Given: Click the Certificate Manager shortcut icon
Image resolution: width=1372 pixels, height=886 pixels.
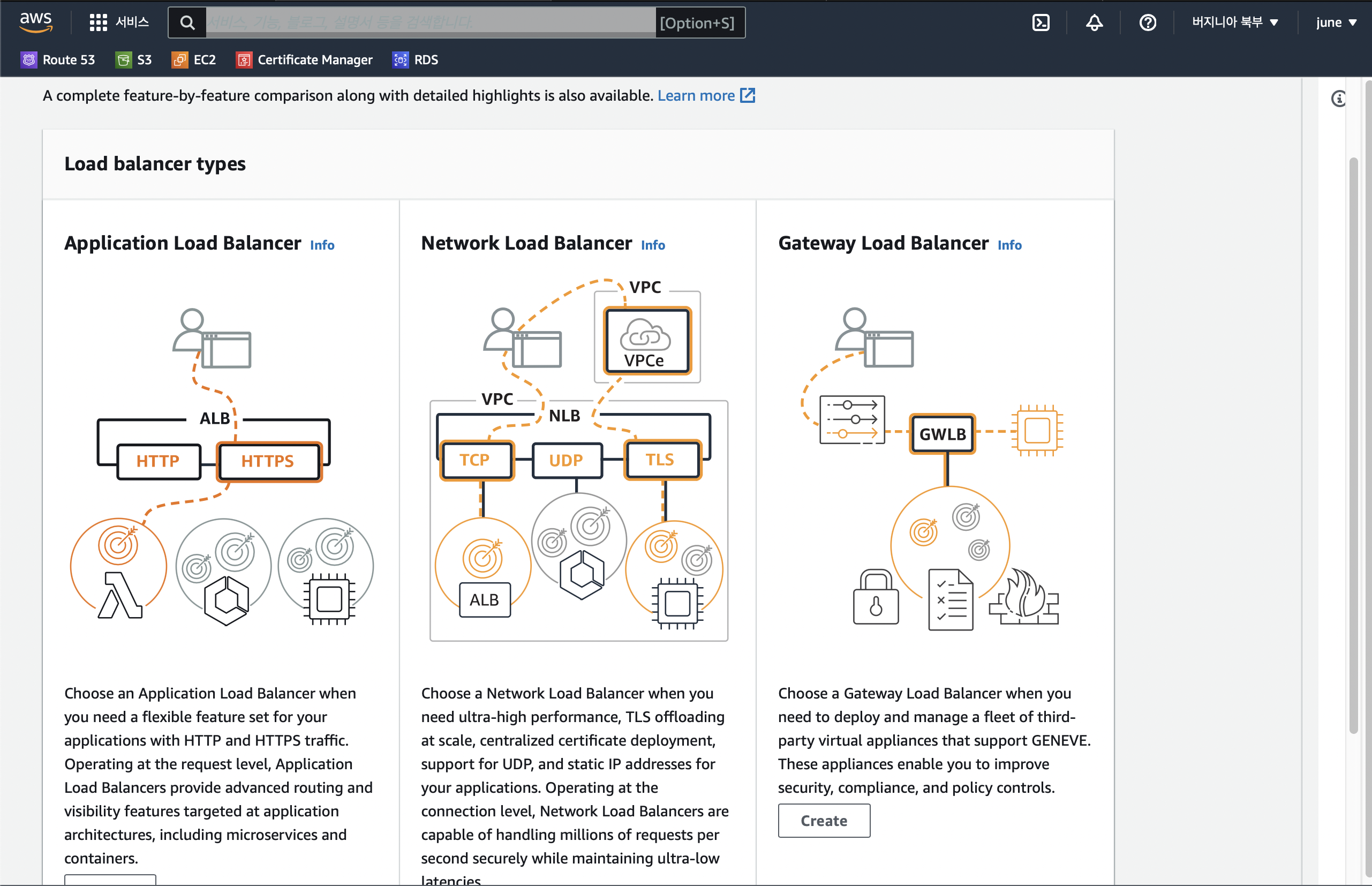Looking at the screenshot, I should (244, 60).
